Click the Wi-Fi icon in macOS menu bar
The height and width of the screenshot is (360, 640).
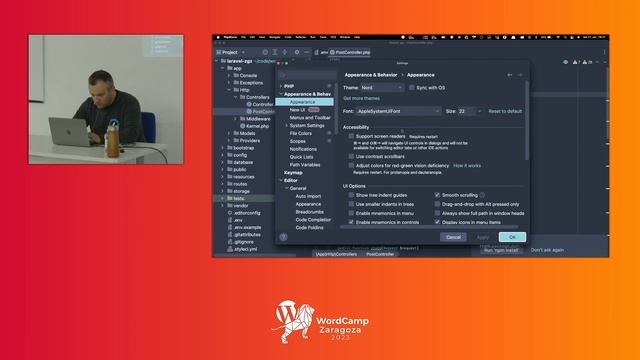(x=558, y=37)
